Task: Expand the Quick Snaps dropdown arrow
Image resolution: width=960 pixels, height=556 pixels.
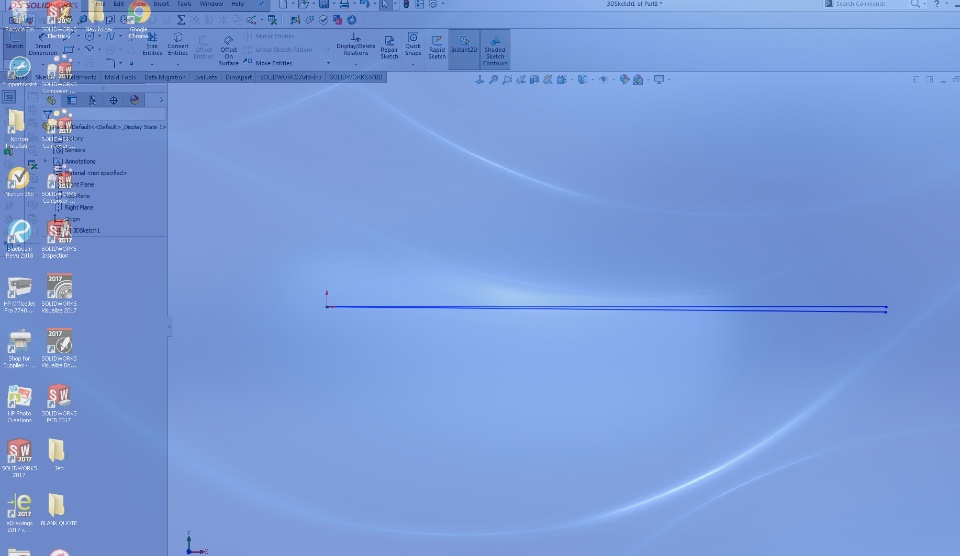Action: [x=413, y=63]
